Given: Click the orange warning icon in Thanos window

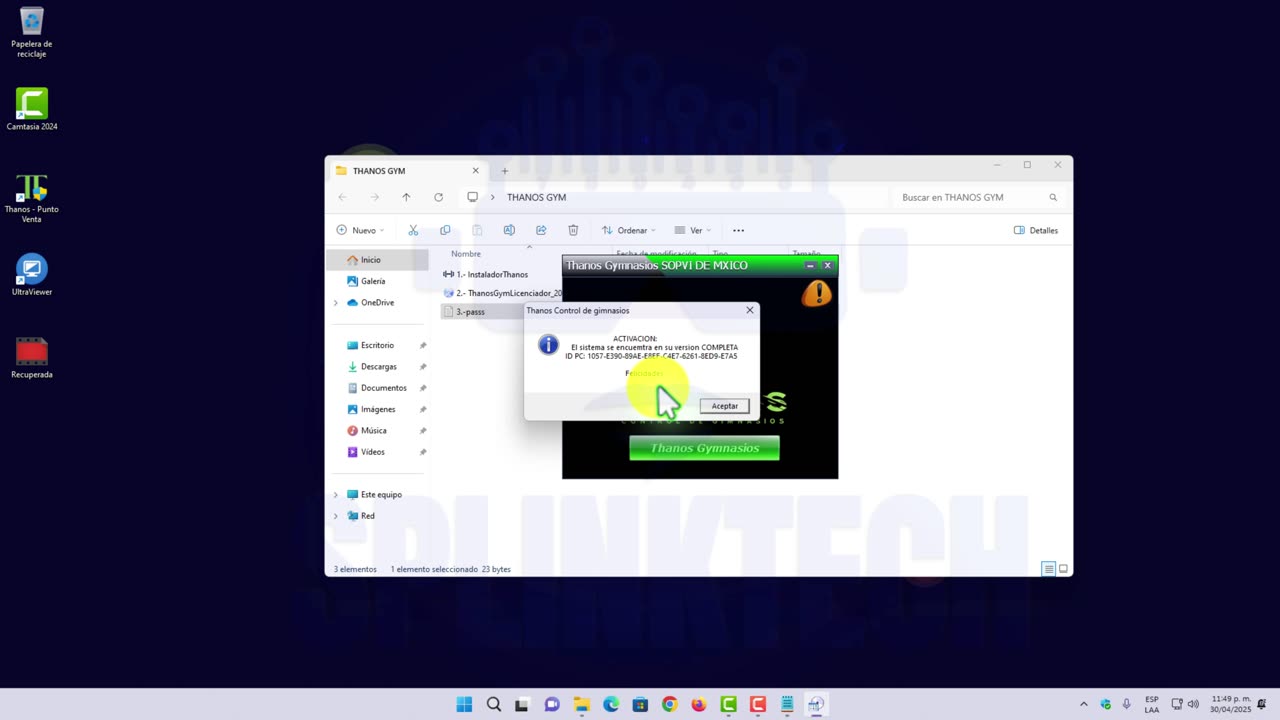Looking at the screenshot, I should coord(817,293).
